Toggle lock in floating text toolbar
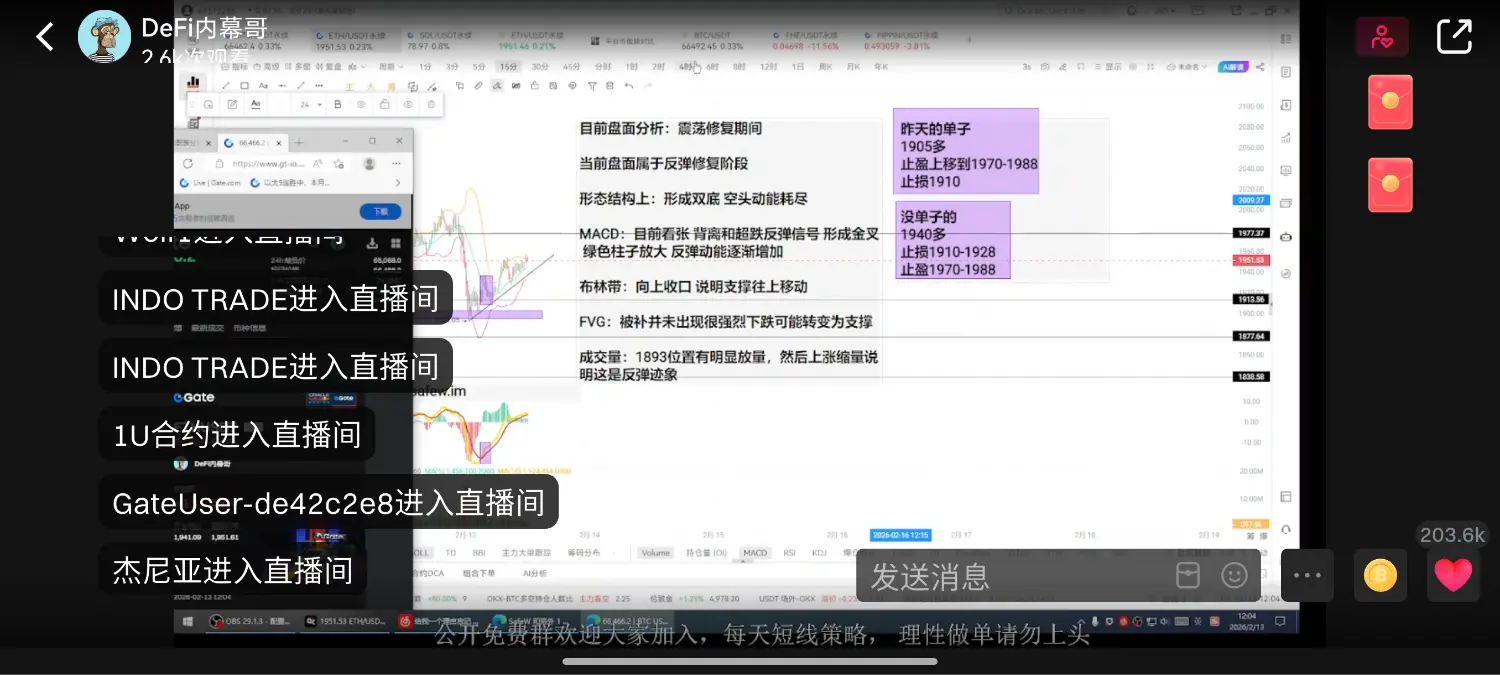Viewport: 1500px width, 675px height. click(x=384, y=104)
